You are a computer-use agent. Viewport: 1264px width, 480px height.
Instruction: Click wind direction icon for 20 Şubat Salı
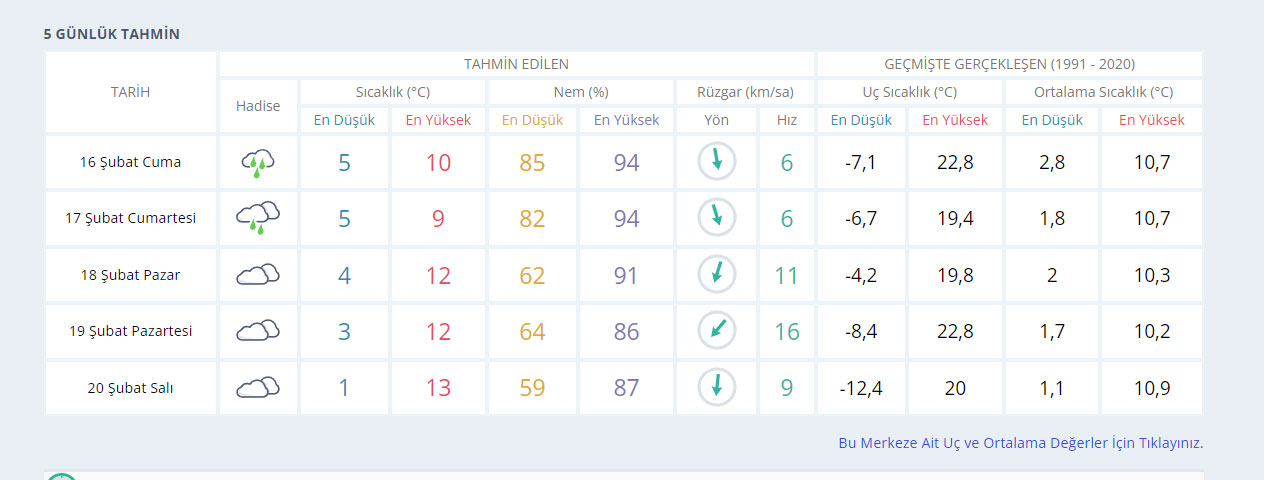(716, 387)
